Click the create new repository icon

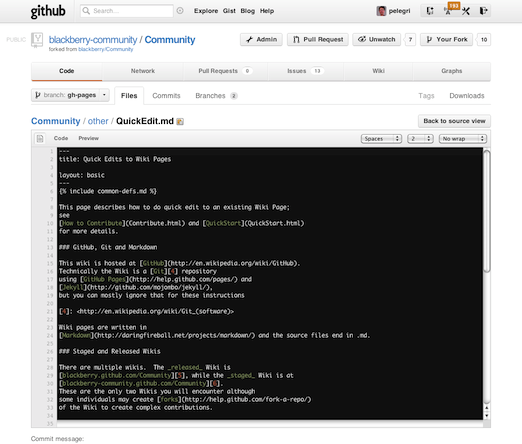(430, 11)
